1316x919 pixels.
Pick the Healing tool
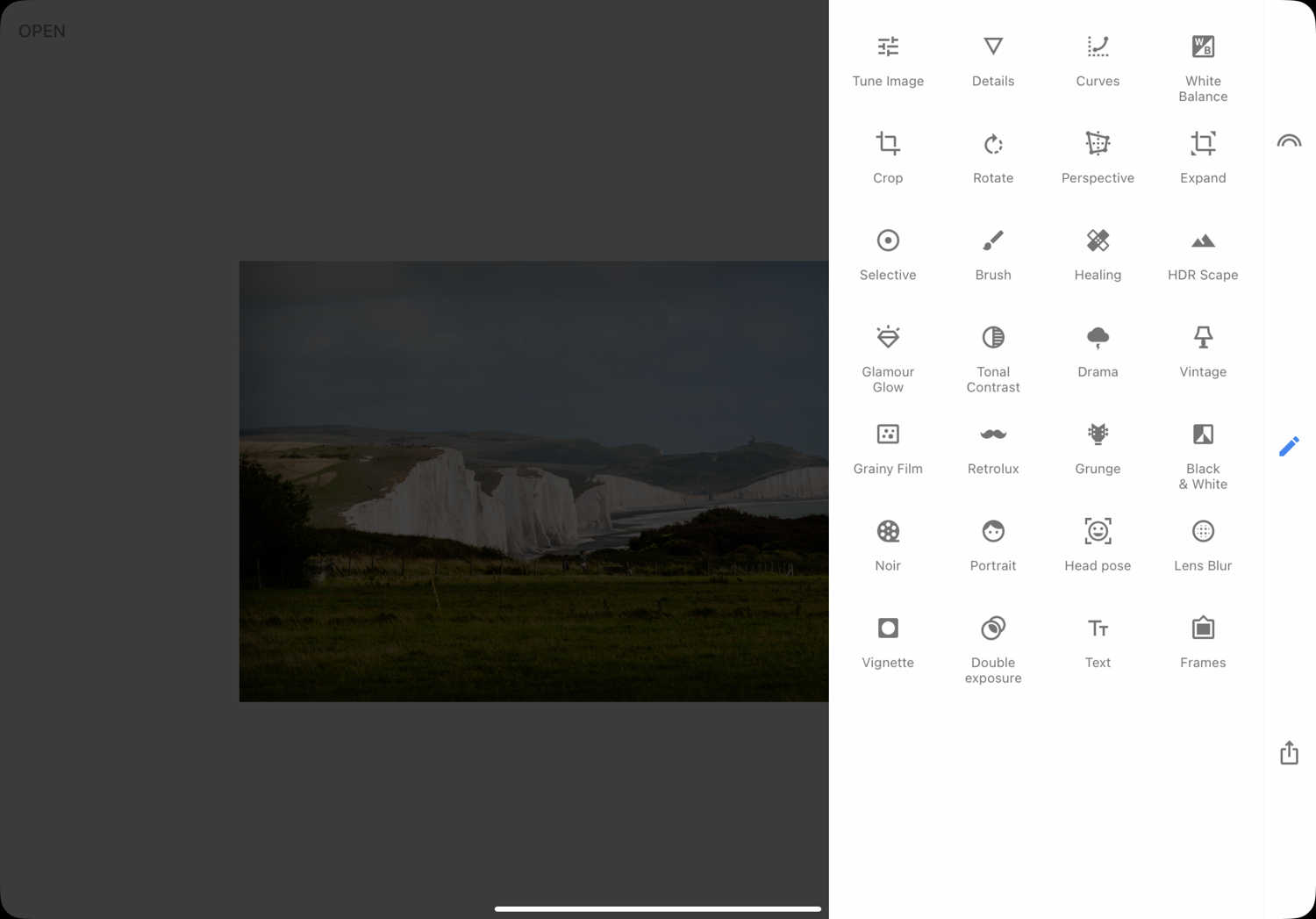click(x=1098, y=255)
